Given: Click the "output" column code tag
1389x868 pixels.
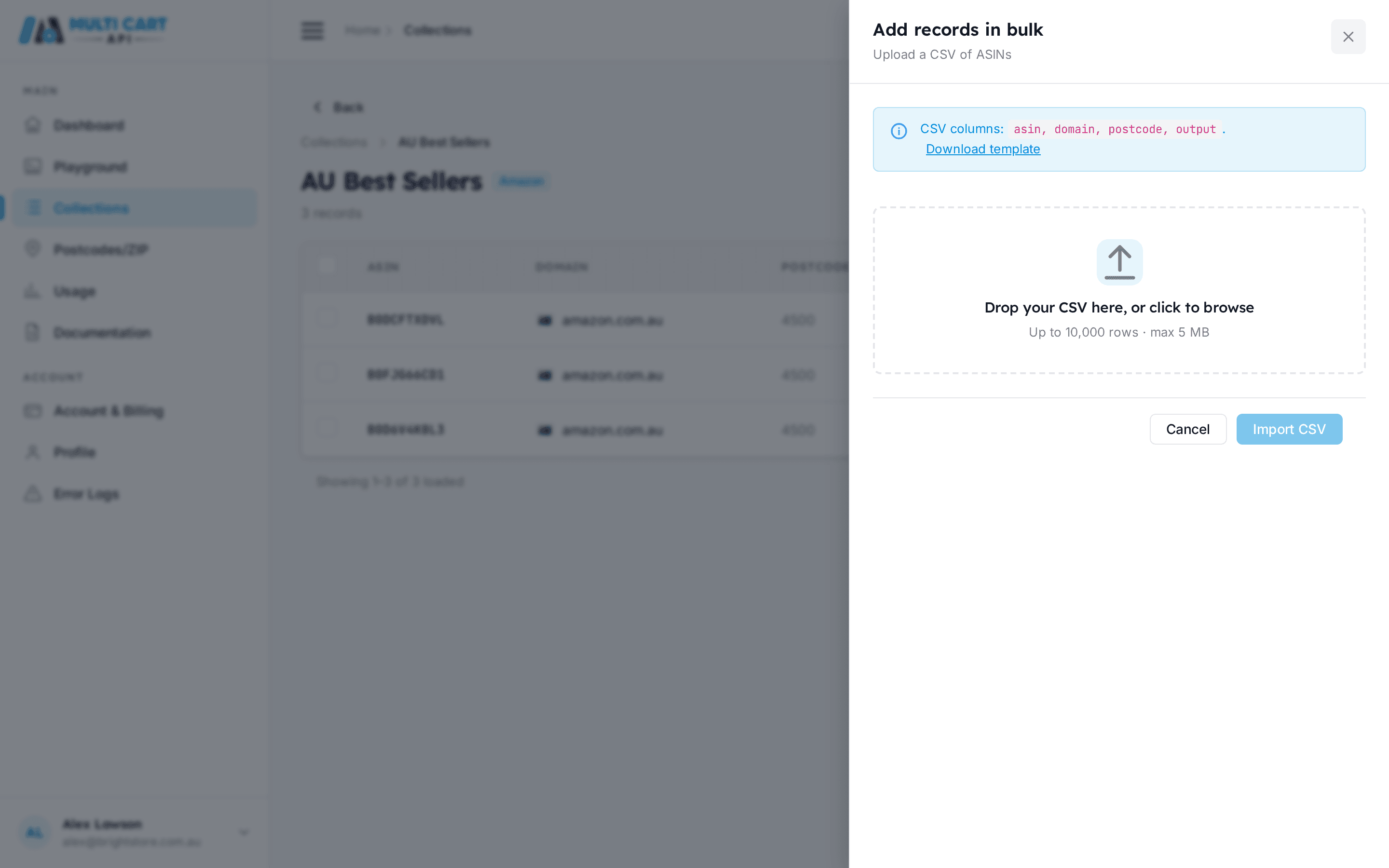Looking at the screenshot, I should click(1196, 129).
